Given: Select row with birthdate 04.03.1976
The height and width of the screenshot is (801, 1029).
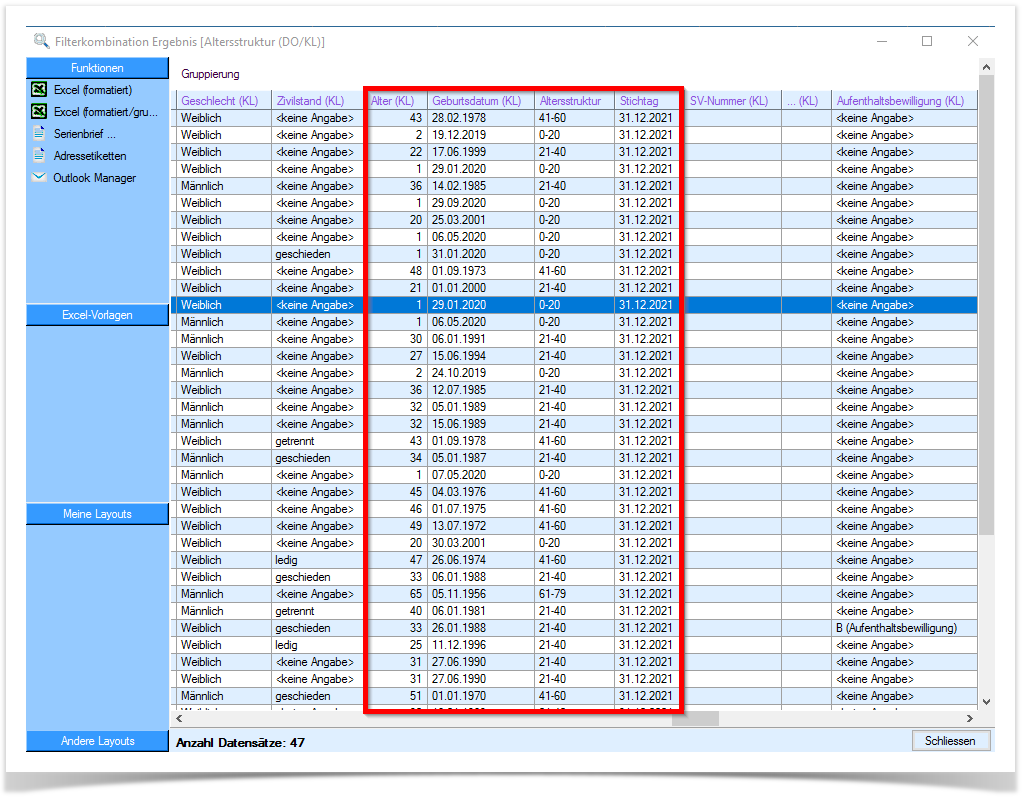Looking at the screenshot, I should tap(574, 493).
